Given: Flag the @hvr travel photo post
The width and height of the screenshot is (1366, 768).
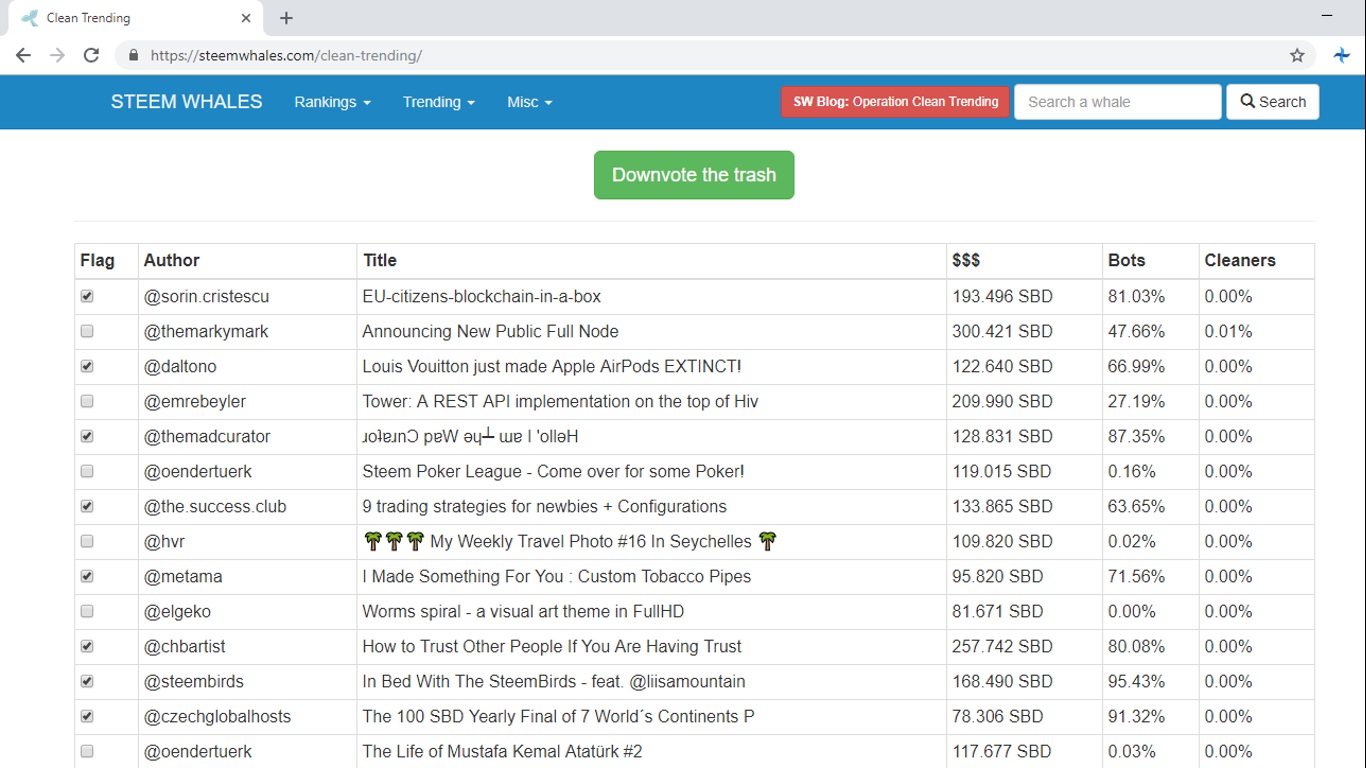Looking at the screenshot, I should (87, 541).
